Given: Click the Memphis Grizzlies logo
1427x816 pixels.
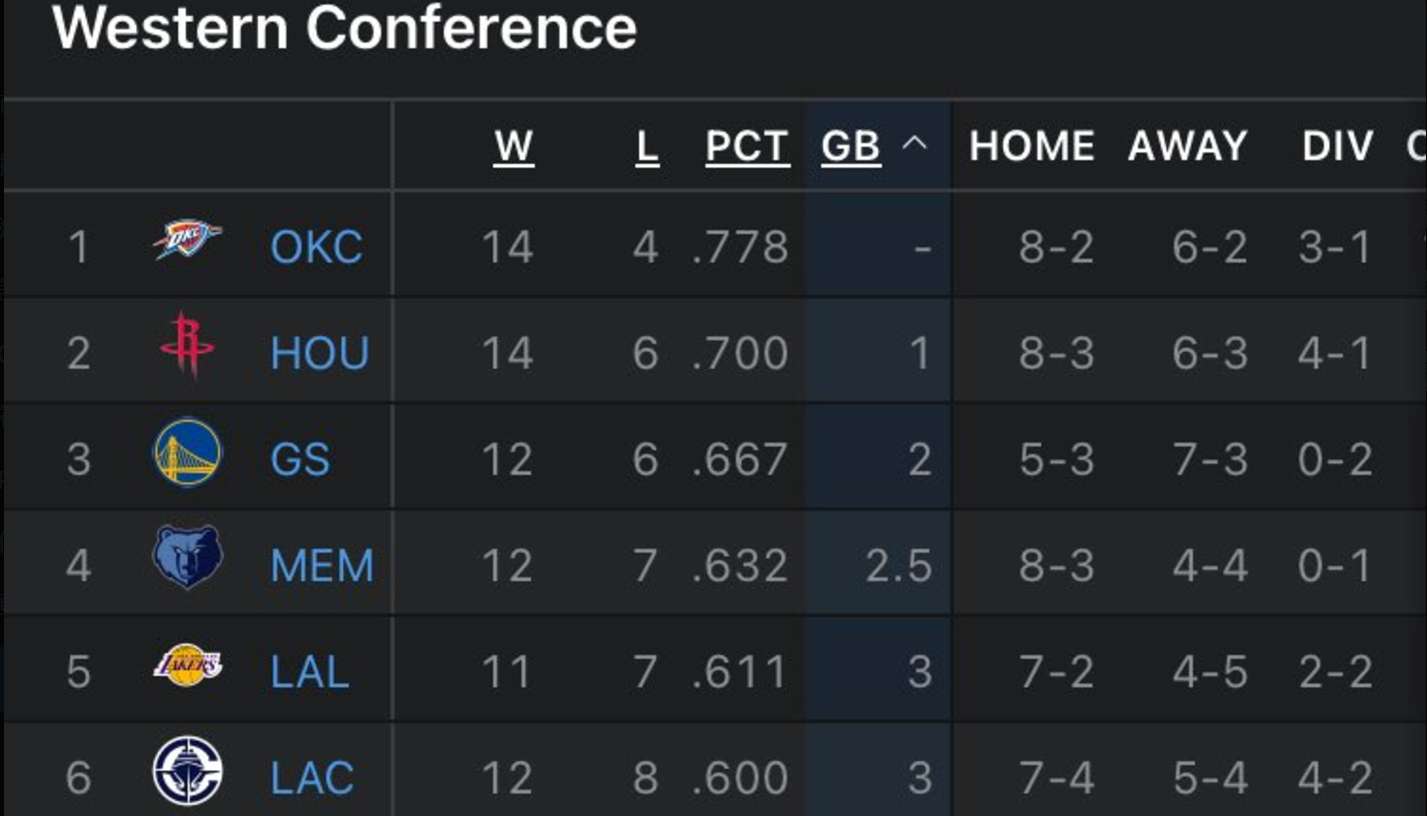Looking at the screenshot, I should [187, 559].
